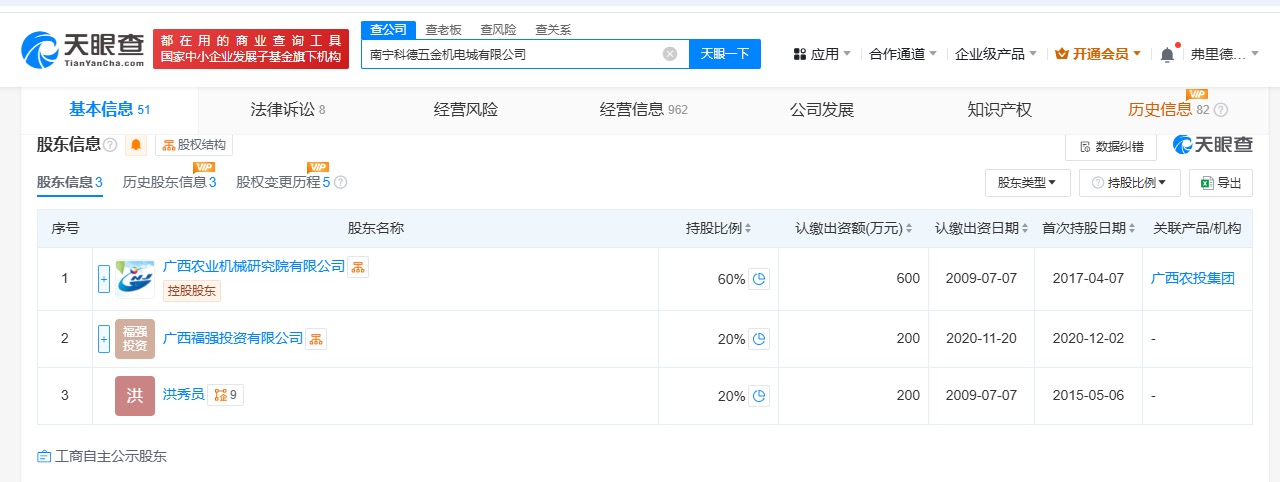Click the 洪 avatar thumbnail
This screenshot has height=482, width=1280.
pyautogui.click(x=135, y=396)
